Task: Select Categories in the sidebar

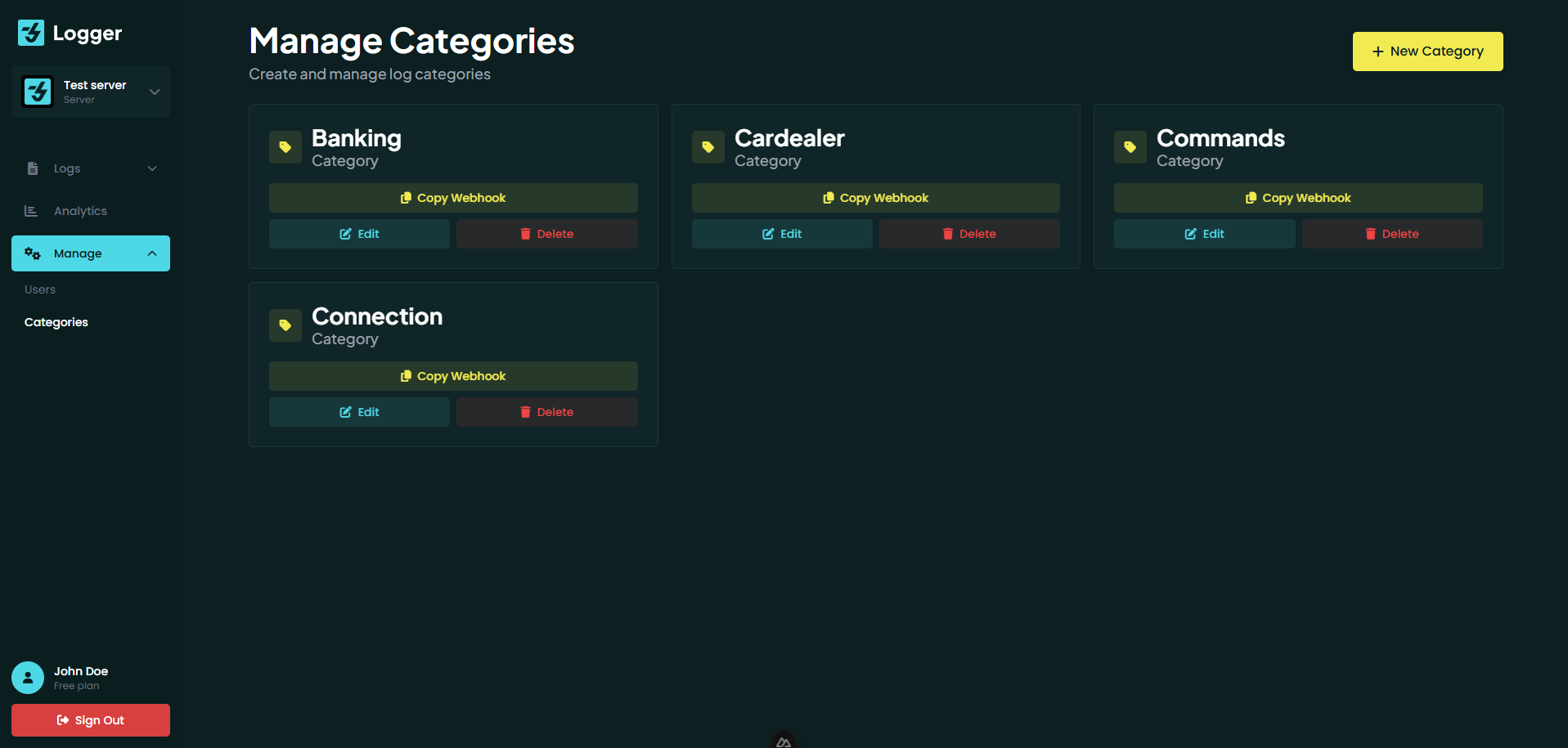Action: (x=56, y=322)
